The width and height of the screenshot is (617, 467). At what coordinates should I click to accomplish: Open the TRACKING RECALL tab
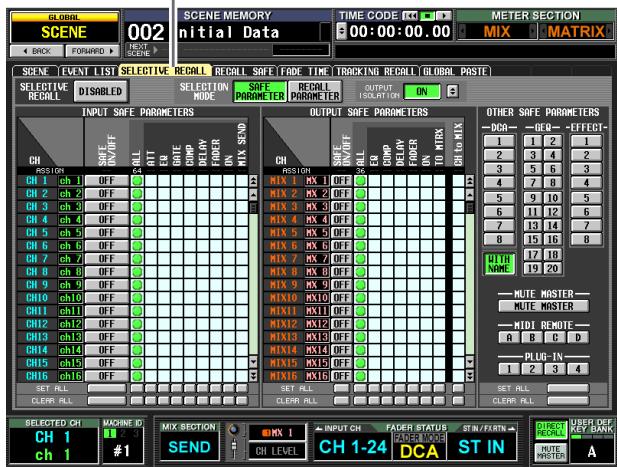pos(376,72)
